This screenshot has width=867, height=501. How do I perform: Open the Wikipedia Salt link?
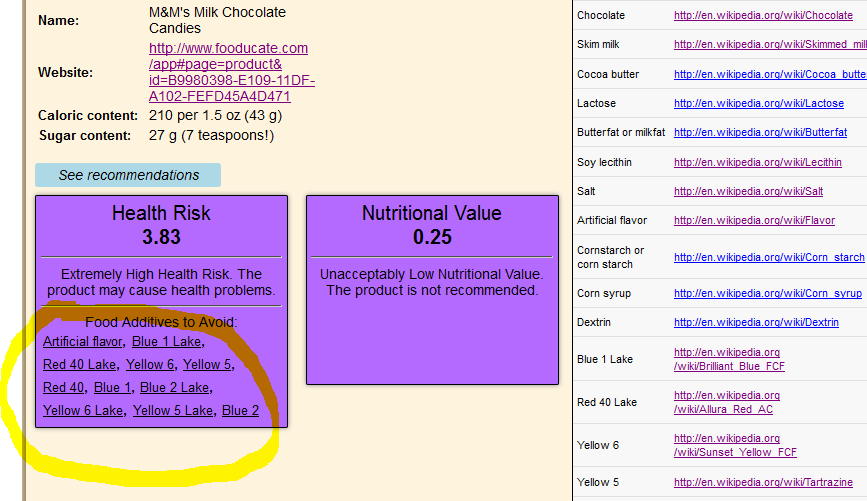748,191
